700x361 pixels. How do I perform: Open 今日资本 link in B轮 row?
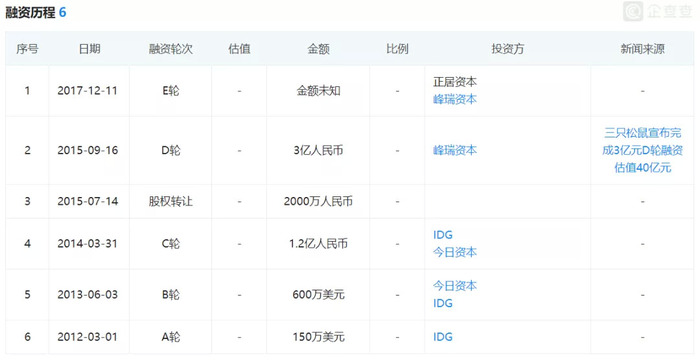pos(454,286)
